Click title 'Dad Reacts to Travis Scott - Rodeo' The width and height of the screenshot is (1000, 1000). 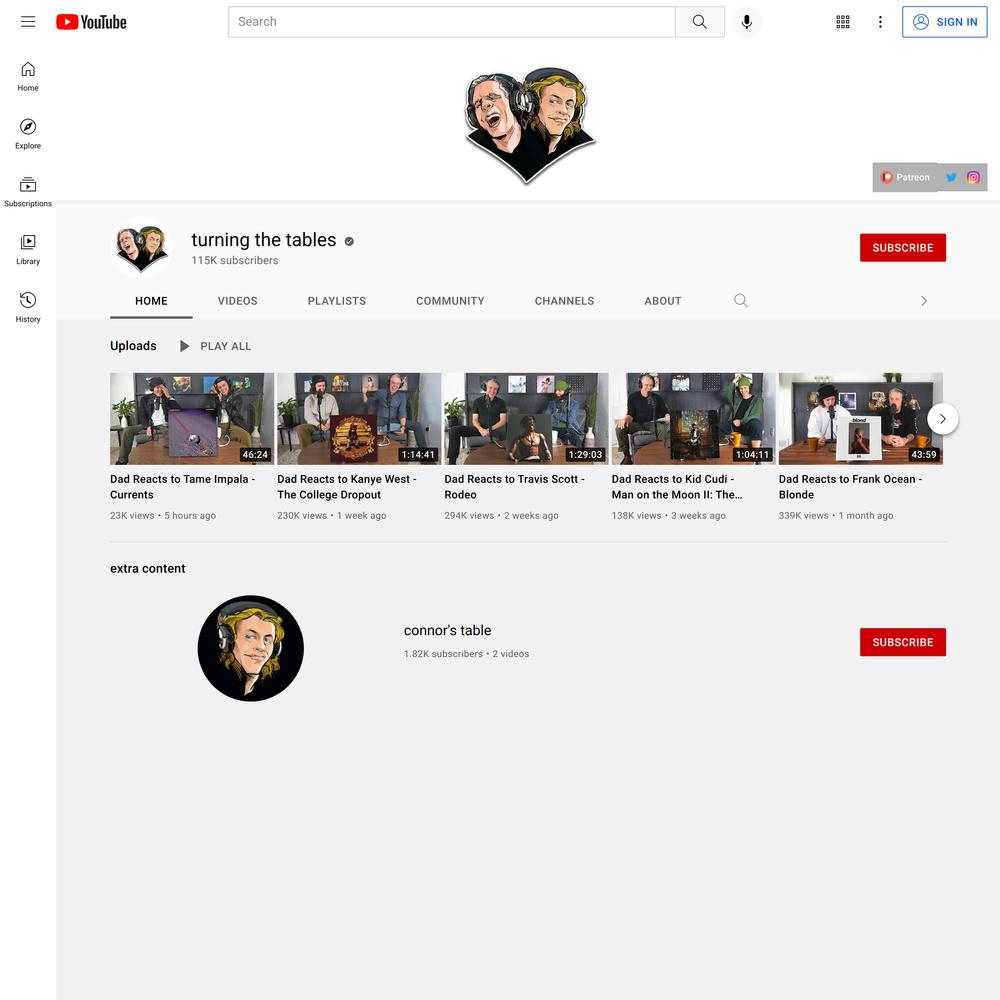click(515, 487)
